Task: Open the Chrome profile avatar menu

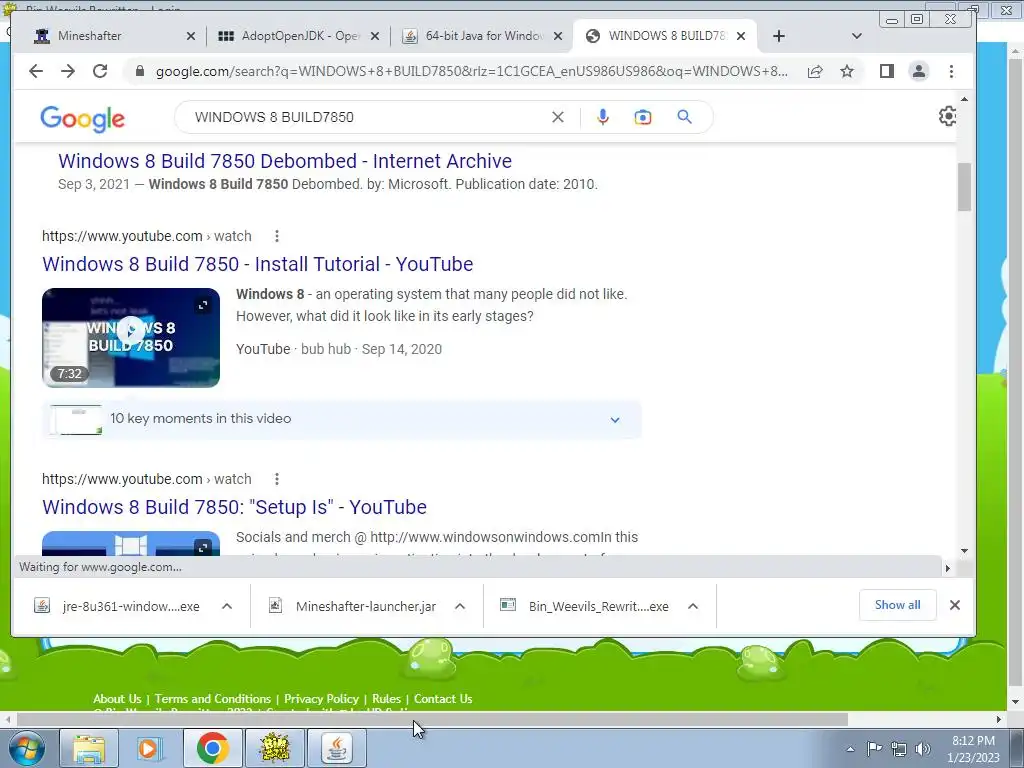Action: (x=919, y=71)
